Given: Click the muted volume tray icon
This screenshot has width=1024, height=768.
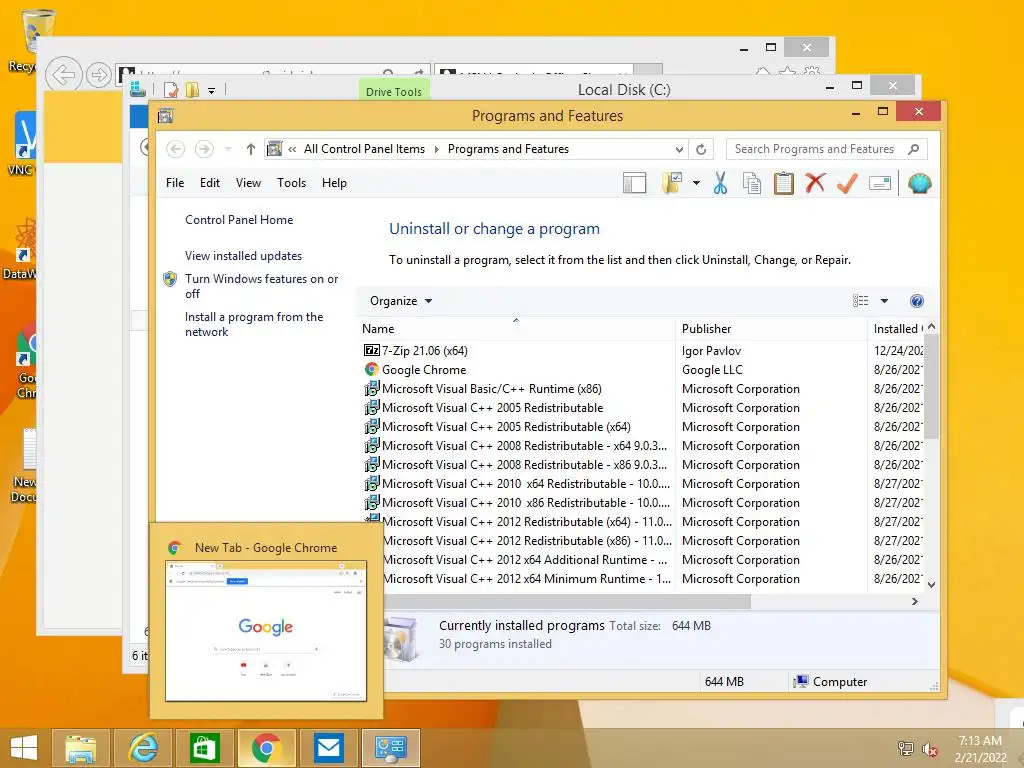Looking at the screenshot, I should [x=929, y=749].
